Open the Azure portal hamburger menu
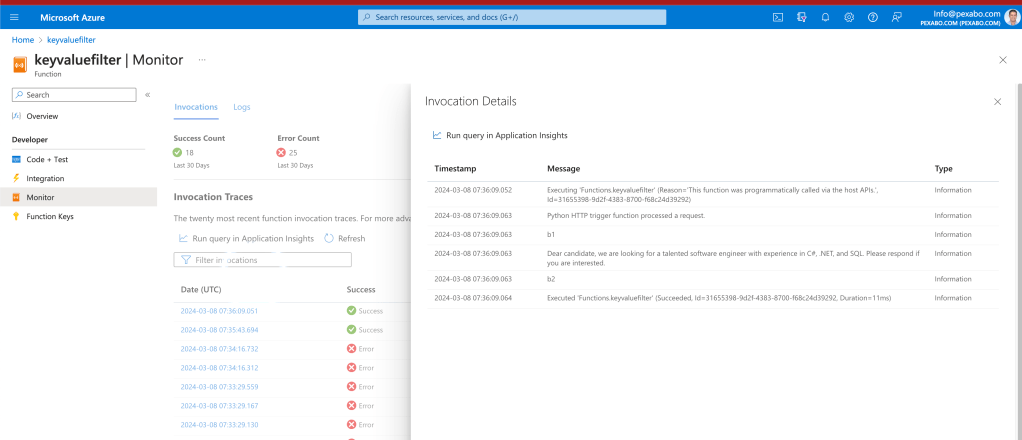 14,18
